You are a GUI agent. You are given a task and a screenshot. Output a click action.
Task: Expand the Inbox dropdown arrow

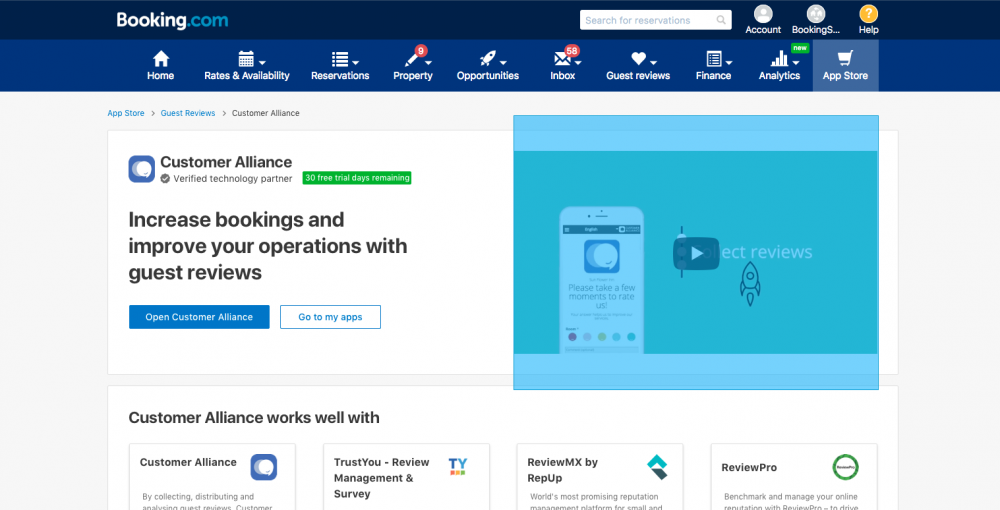click(578, 62)
